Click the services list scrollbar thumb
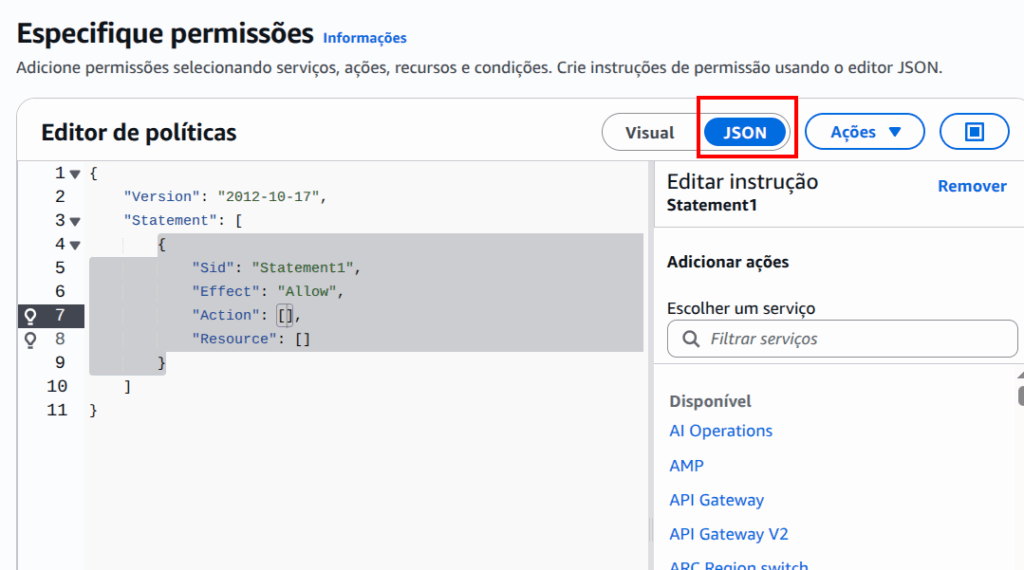The width and height of the screenshot is (1024, 570). 1021,394
